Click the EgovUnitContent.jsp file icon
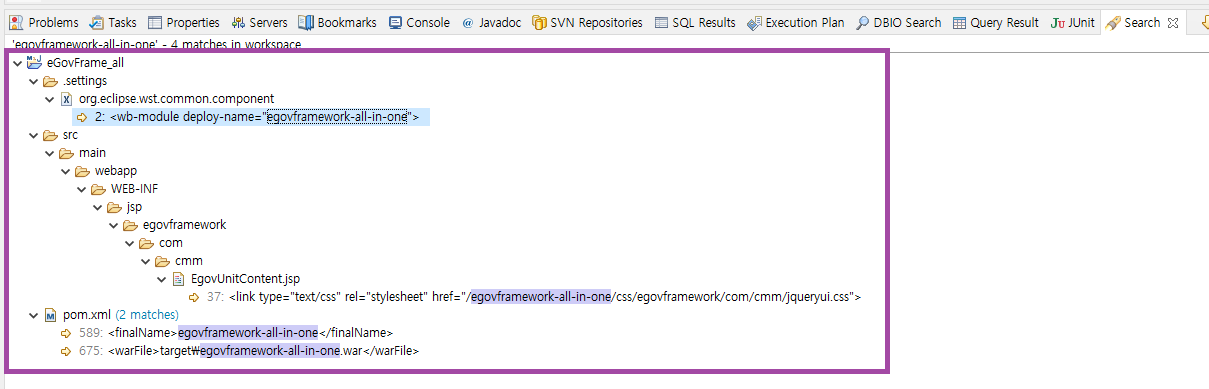1209x389 pixels. click(x=178, y=279)
